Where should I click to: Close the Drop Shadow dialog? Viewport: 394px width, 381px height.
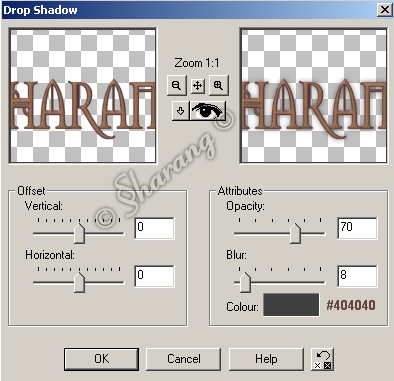(x=385, y=10)
